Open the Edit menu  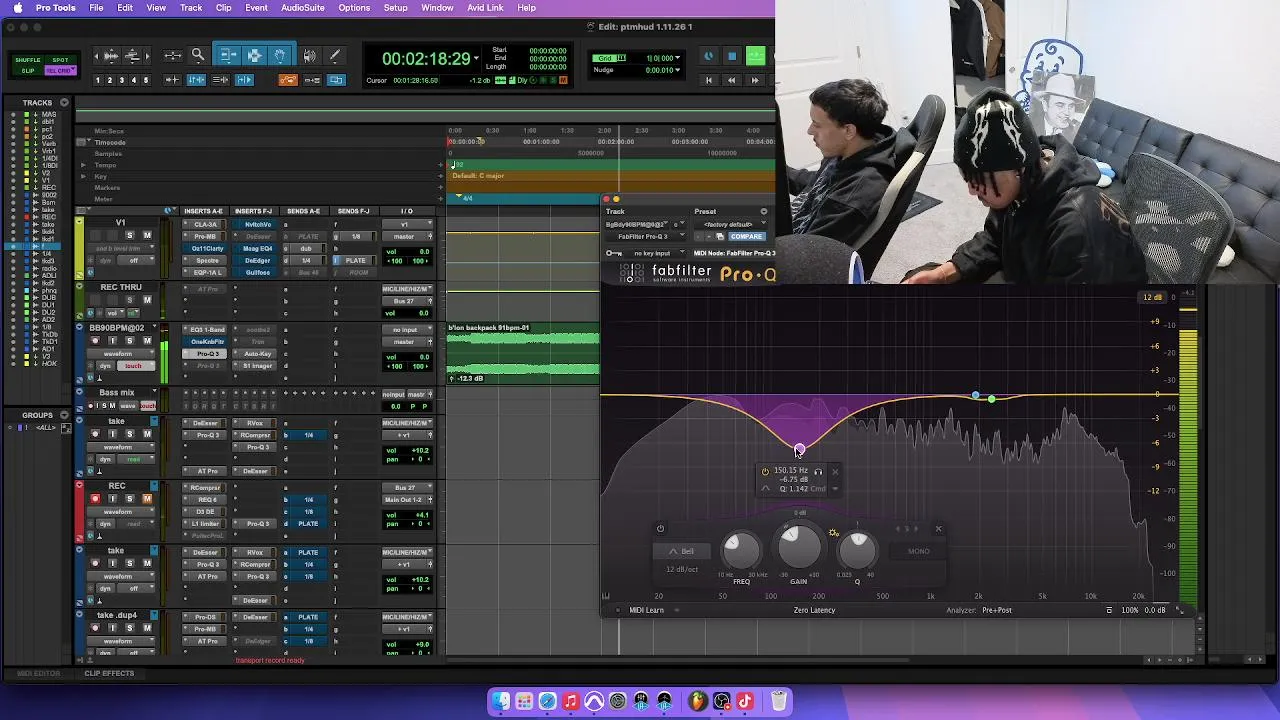click(x=125, y=8)
